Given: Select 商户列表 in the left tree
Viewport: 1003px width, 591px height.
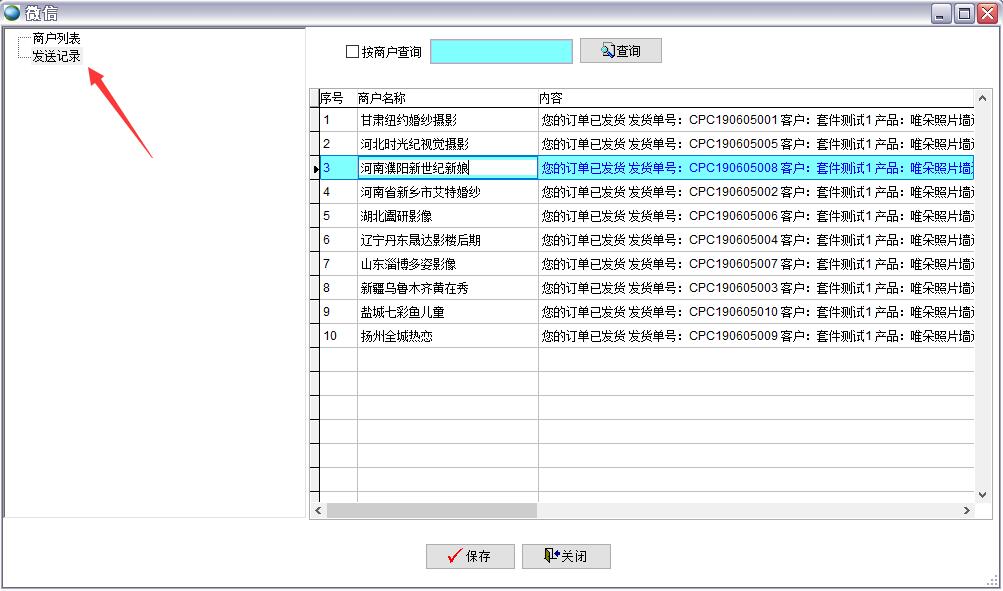Looking at the screenshot, I should click(x=56, y=38).
